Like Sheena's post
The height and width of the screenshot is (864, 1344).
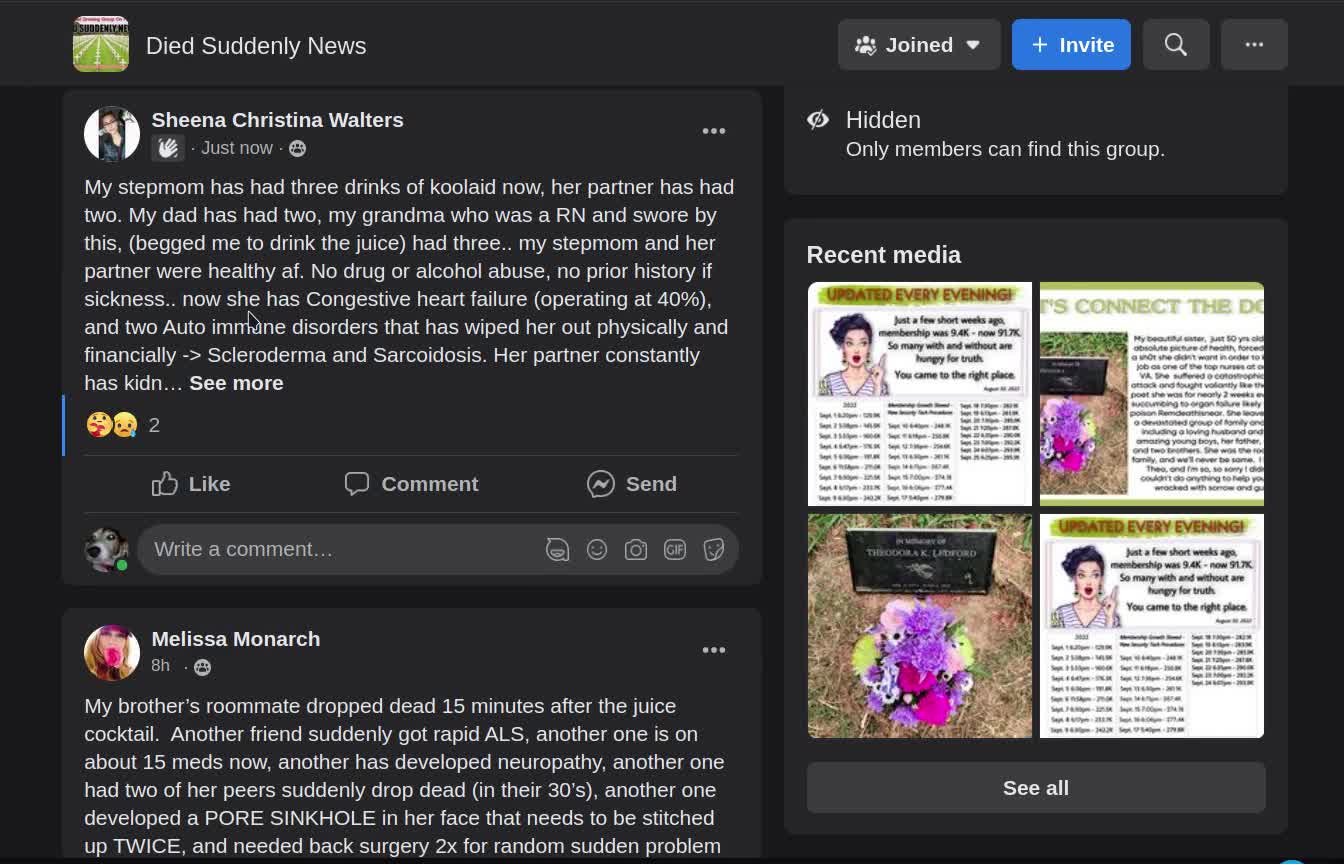[191, 484]
